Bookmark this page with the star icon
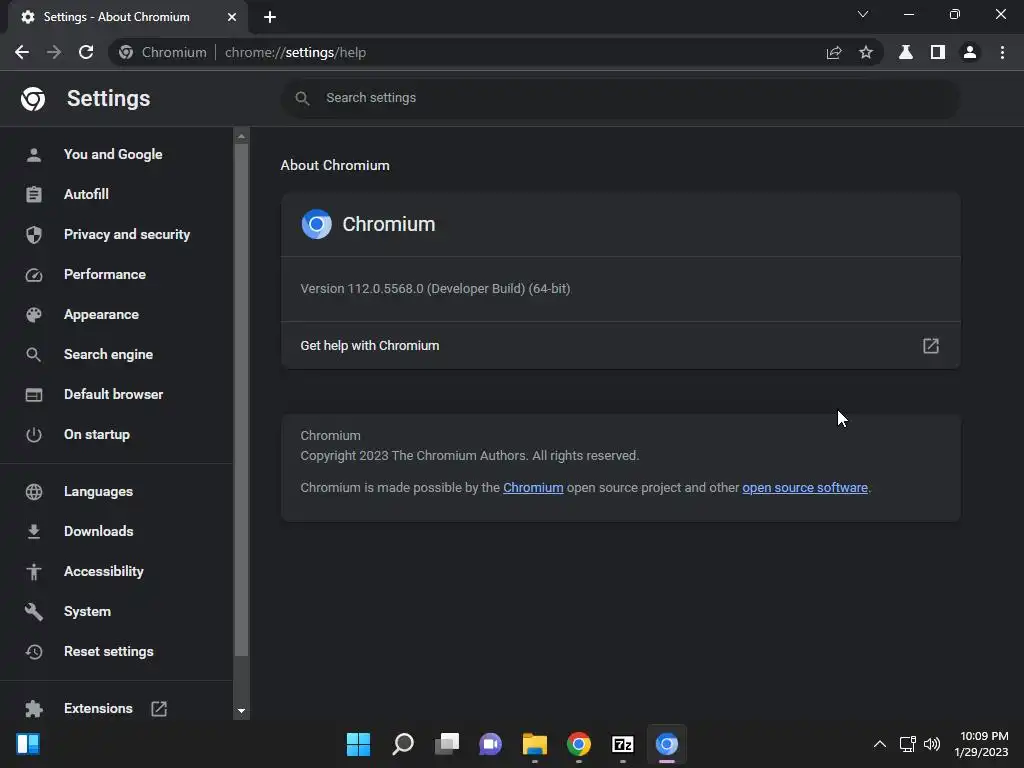Viewport: 1024px width, 768px height. 866,52
